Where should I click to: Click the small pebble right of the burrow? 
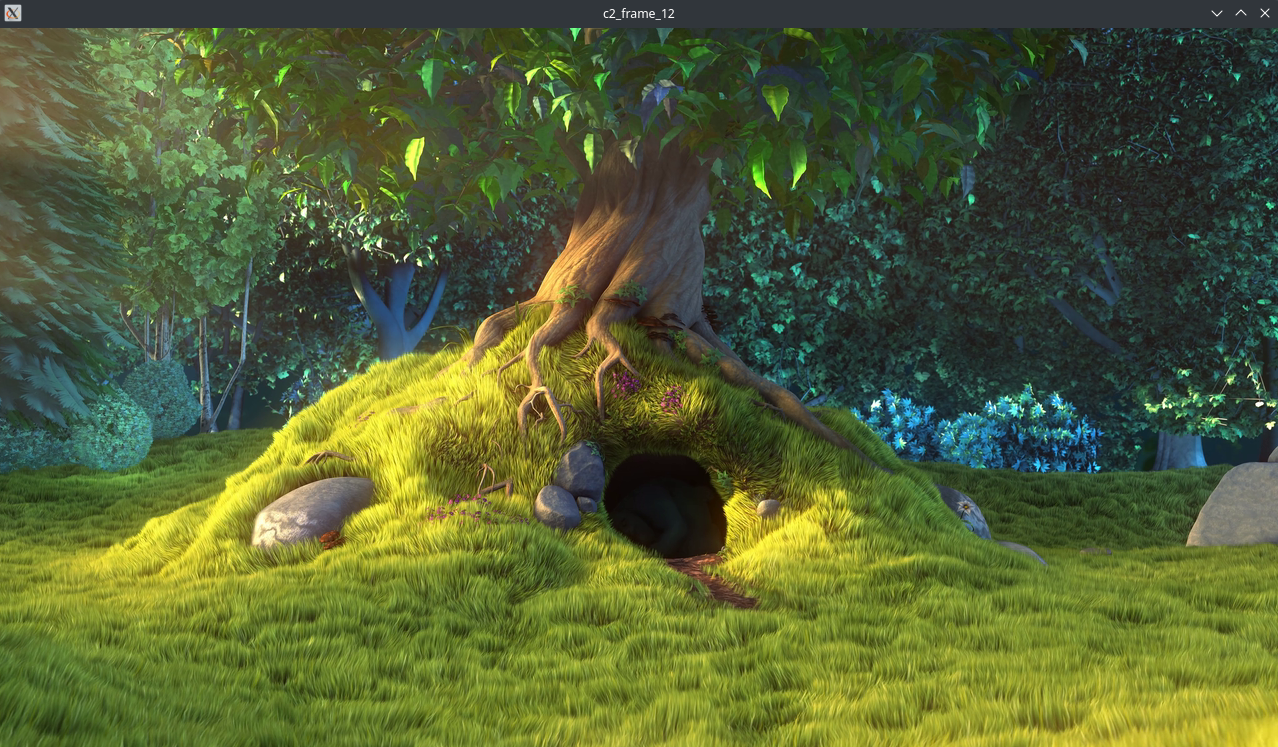coord(768,508)
